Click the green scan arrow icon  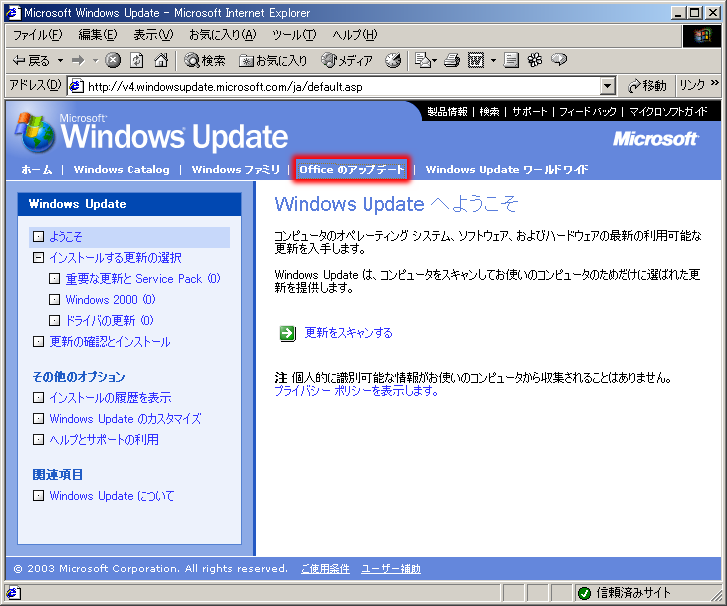(x=287, y=333)
